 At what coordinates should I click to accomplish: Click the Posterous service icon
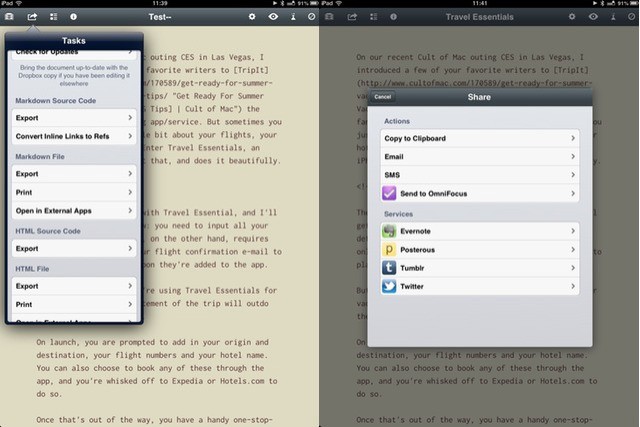click(x=390, y=249)
